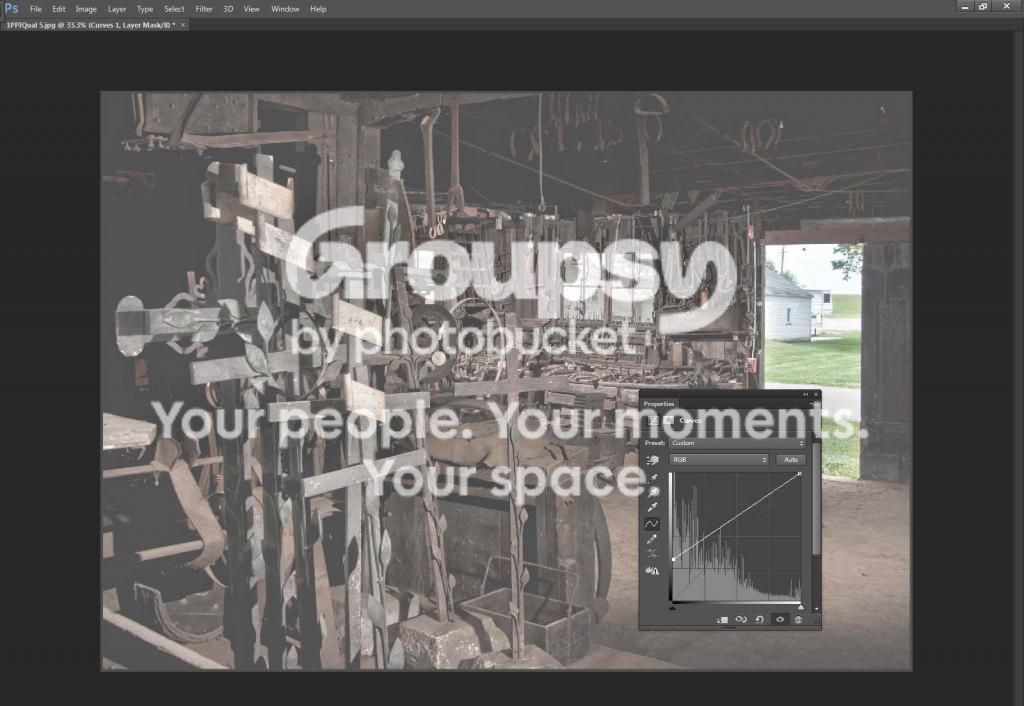
Task: Collapse the Properties panel with double arrows
Action: click(x=805, y=394)
